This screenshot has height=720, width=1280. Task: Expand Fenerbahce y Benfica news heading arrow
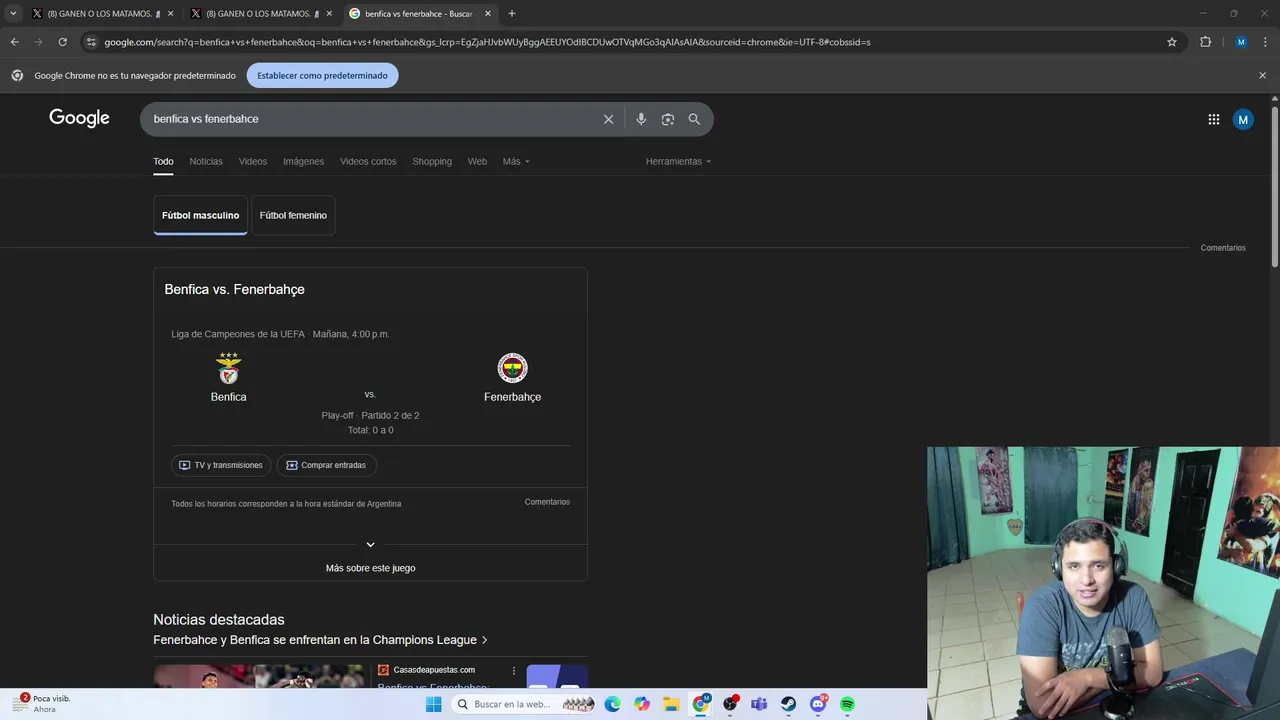(485, 640)
